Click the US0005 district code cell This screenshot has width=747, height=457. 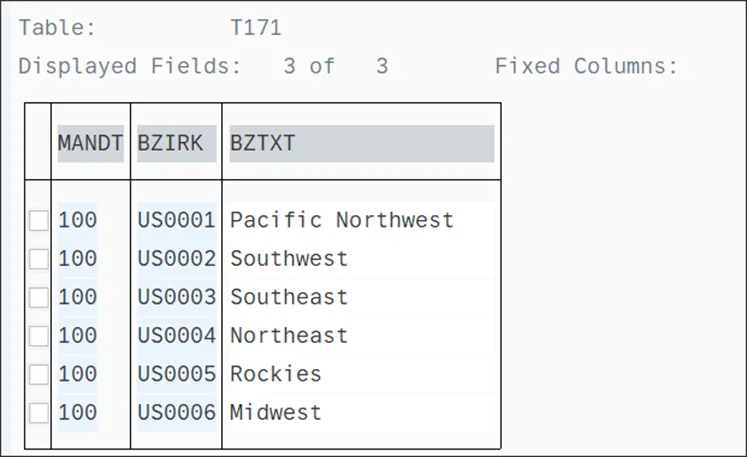[x=176, y=374]
